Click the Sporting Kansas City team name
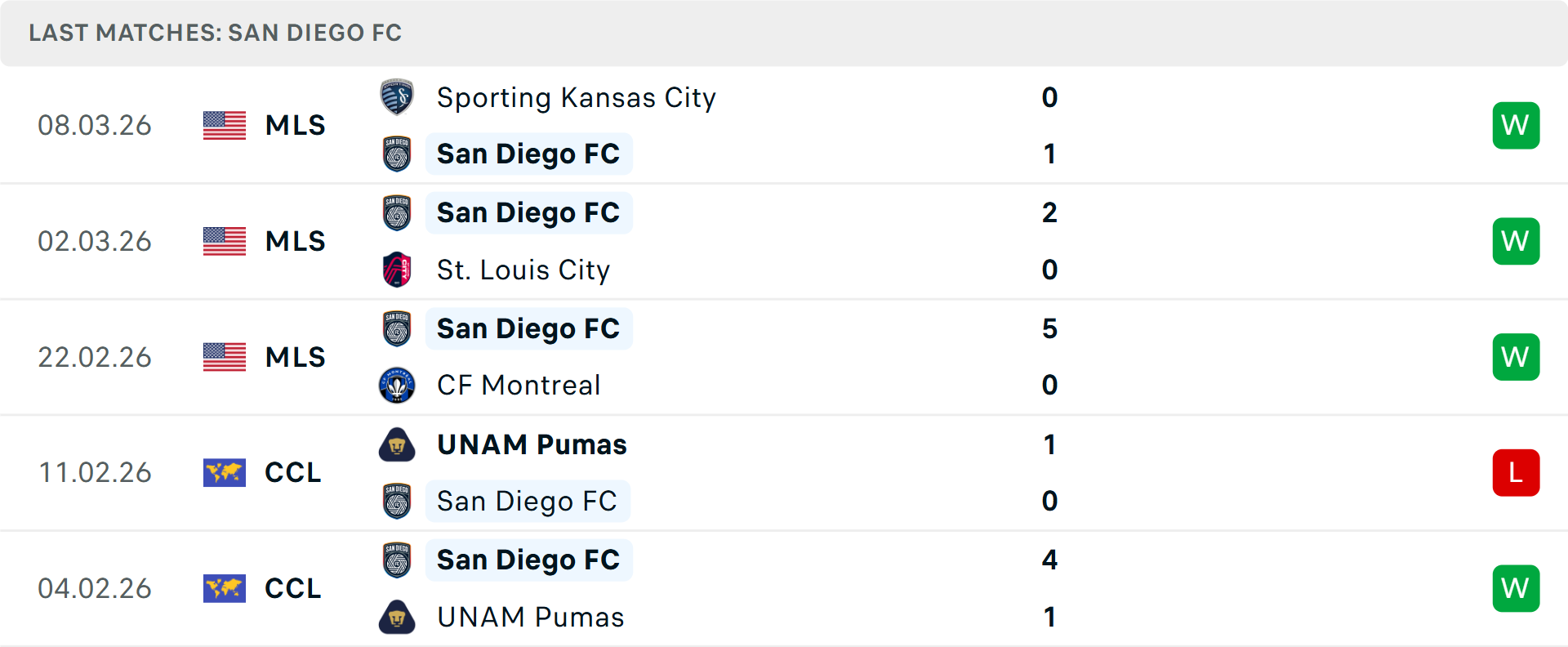This screenshot has width=1568, height=647. (x=576, y=97)
